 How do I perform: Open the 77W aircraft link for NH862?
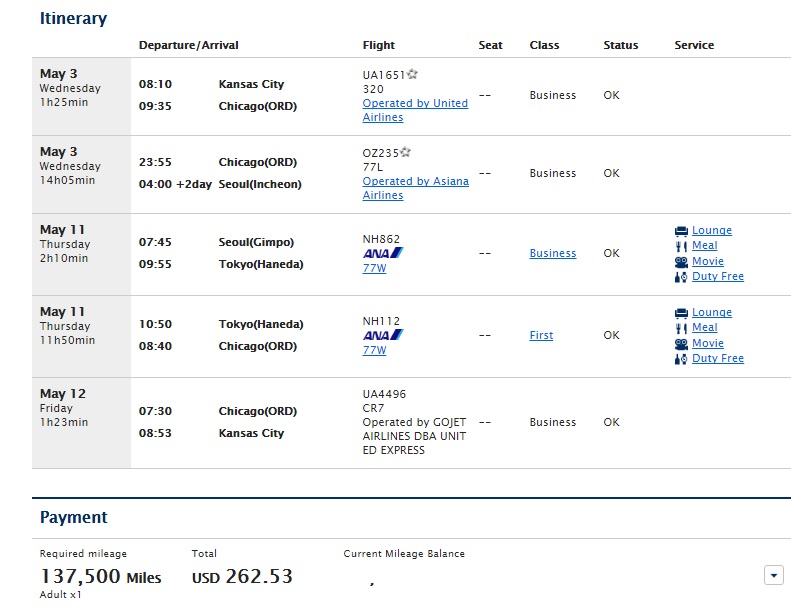[374, 268]
